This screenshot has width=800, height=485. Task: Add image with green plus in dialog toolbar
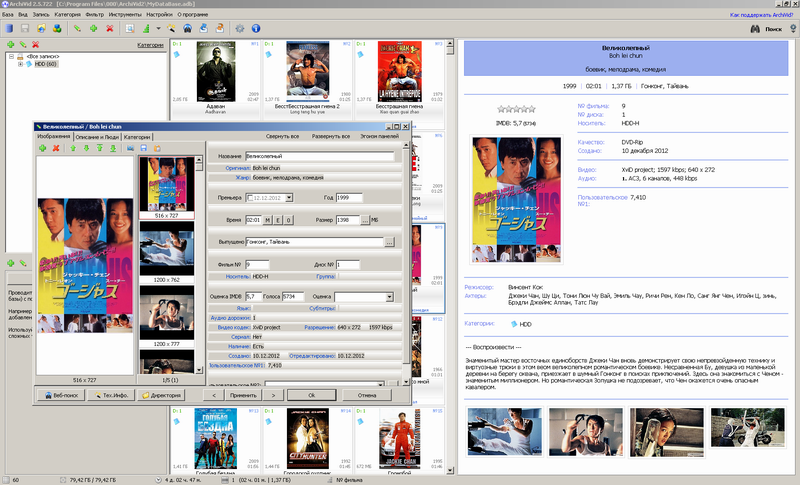click(x=42, y=148)
